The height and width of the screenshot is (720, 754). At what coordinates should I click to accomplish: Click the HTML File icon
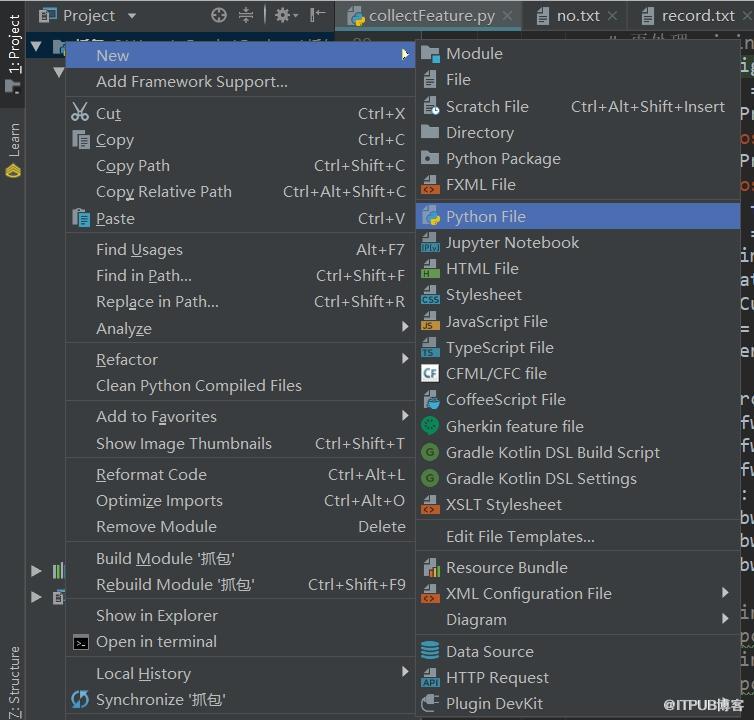430,269
